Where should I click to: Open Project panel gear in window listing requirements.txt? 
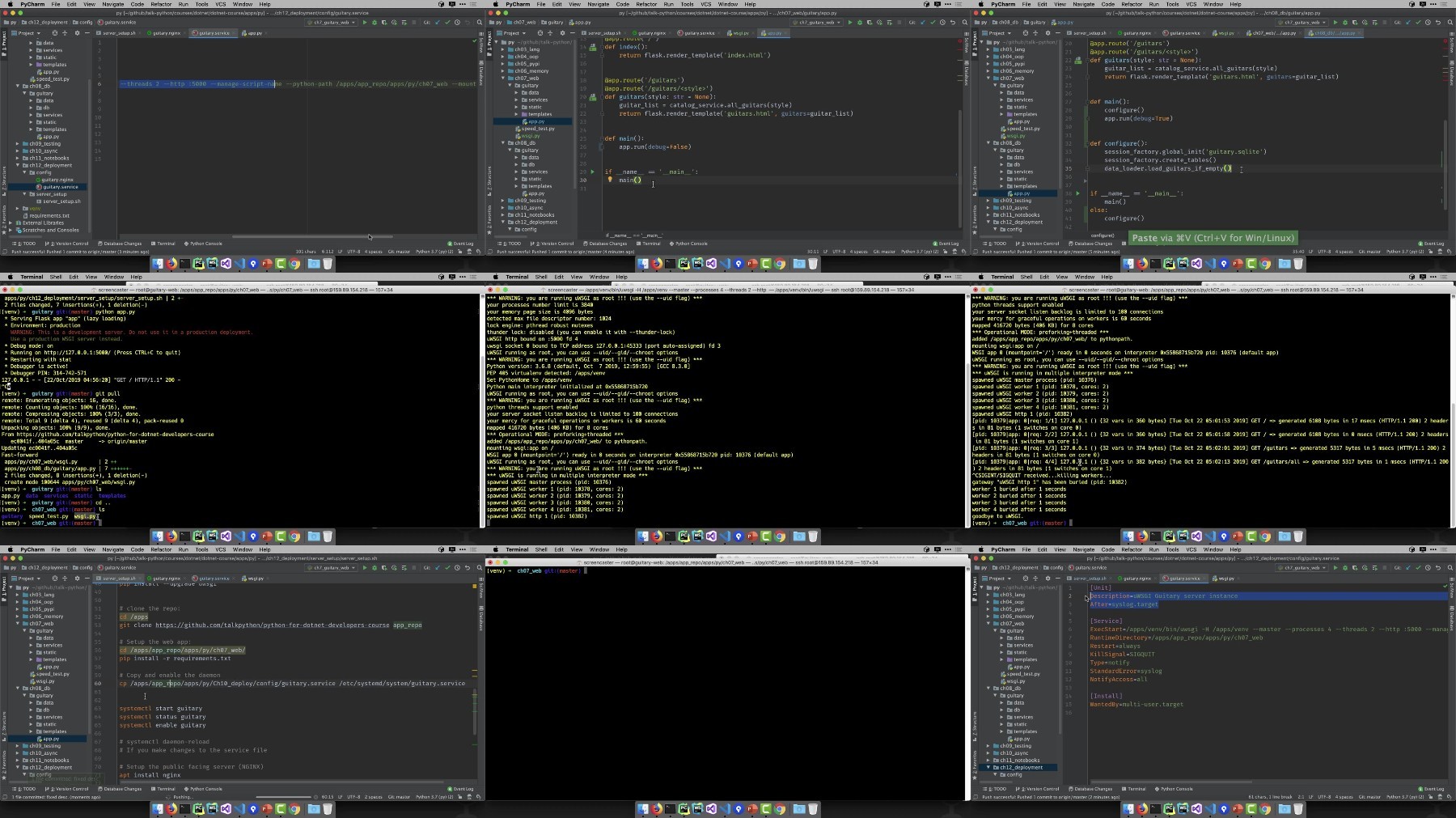(x=77, y=33)
